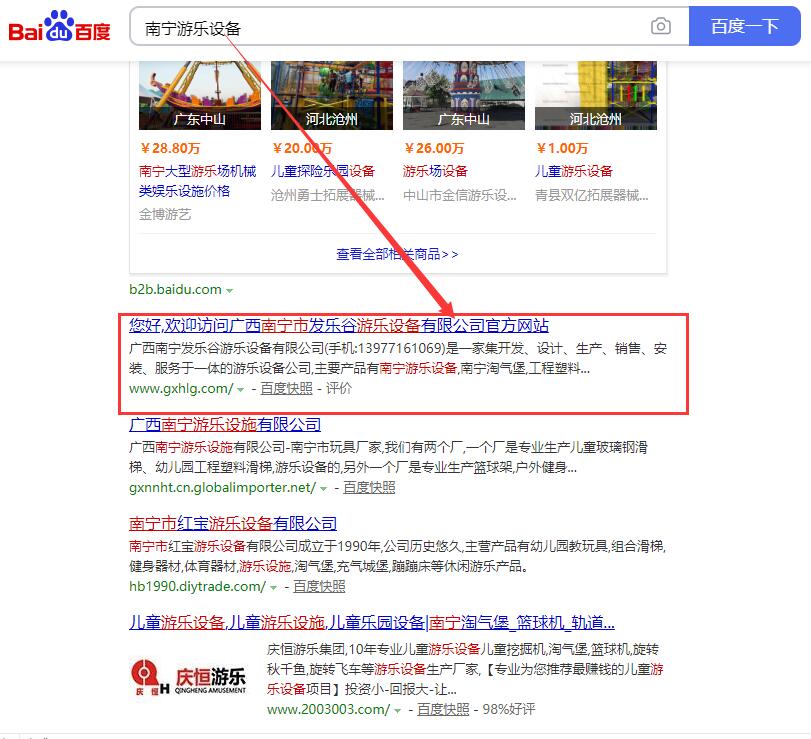This screenshot has height=739, width=811.
Task: Open link 儿童游乐设备 product
Action: coord(573,171)
